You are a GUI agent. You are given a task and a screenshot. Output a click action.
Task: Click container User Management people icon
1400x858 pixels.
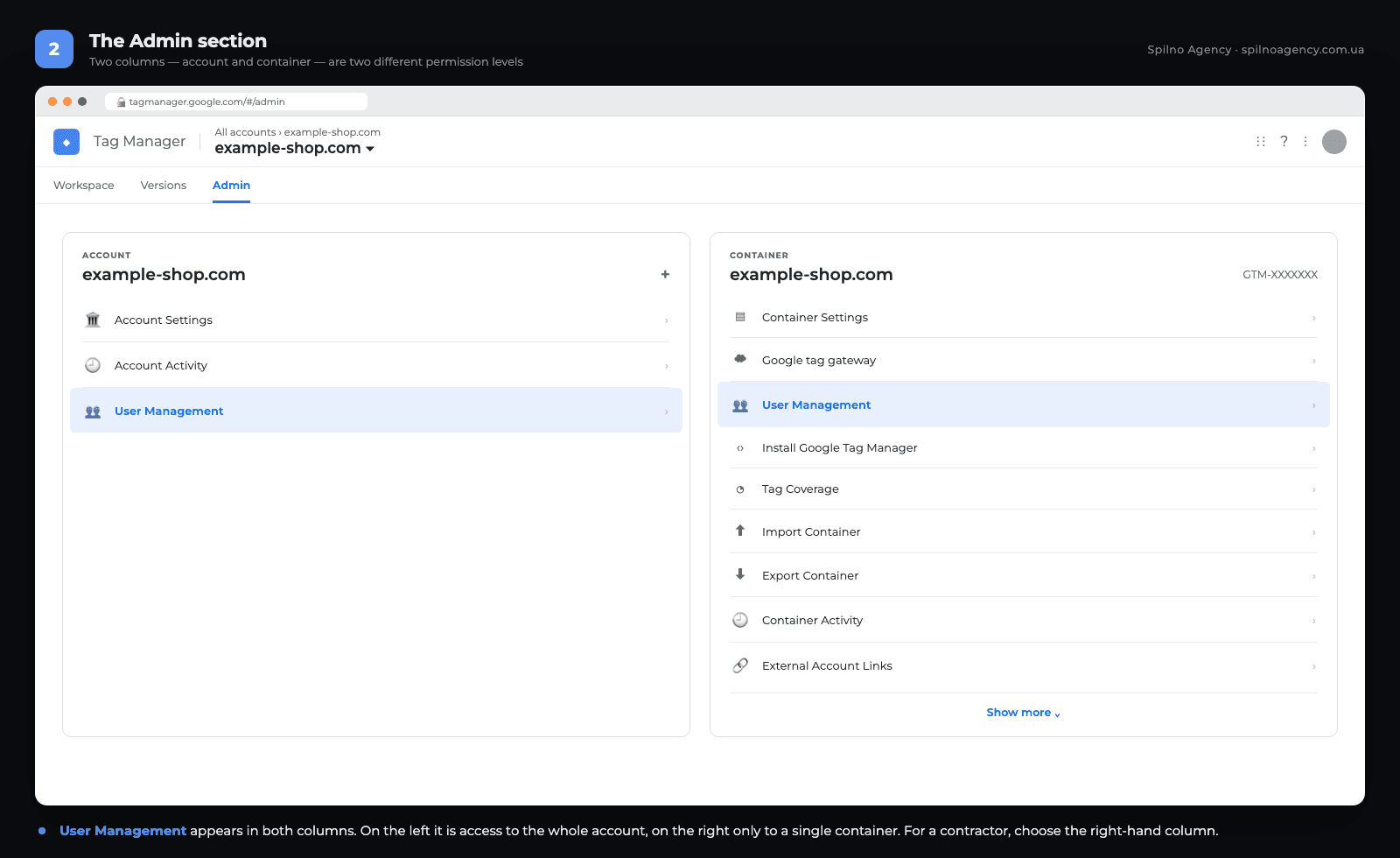coord(740,405)
